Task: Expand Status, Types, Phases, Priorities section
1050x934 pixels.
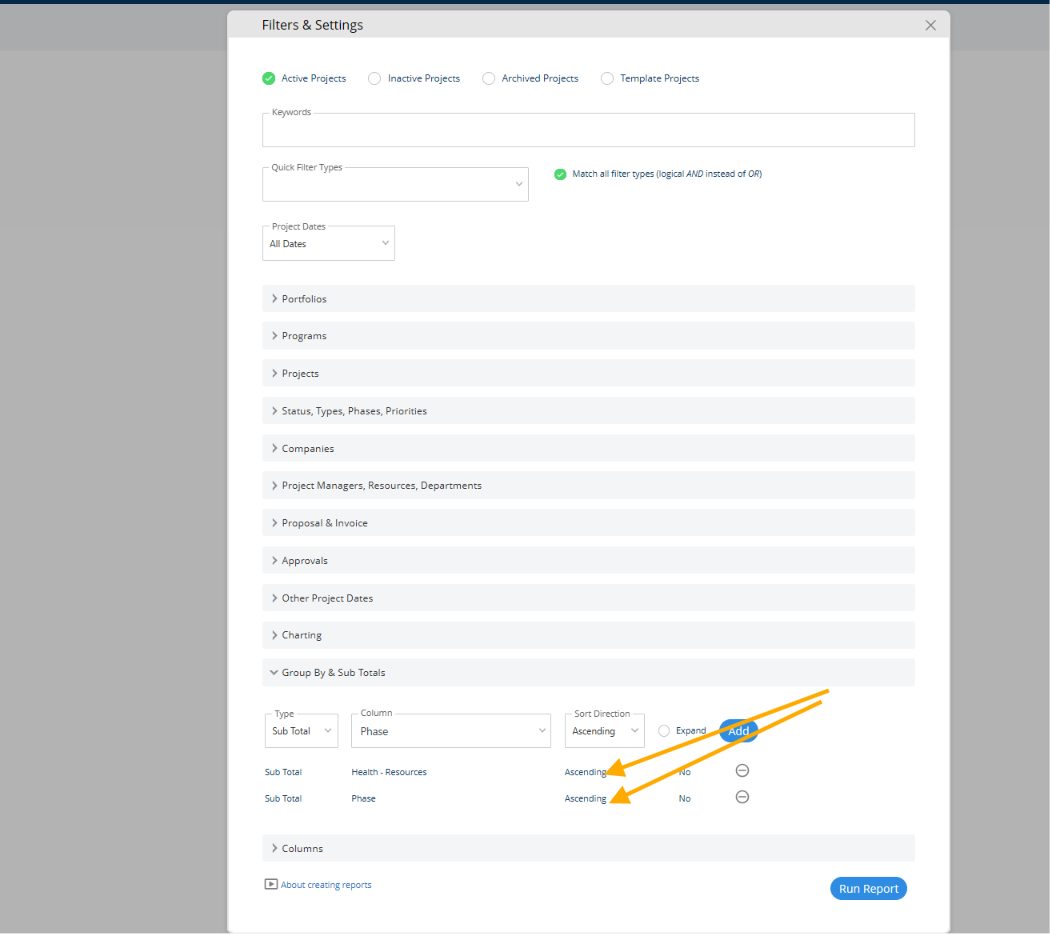Action: (588, 410)
